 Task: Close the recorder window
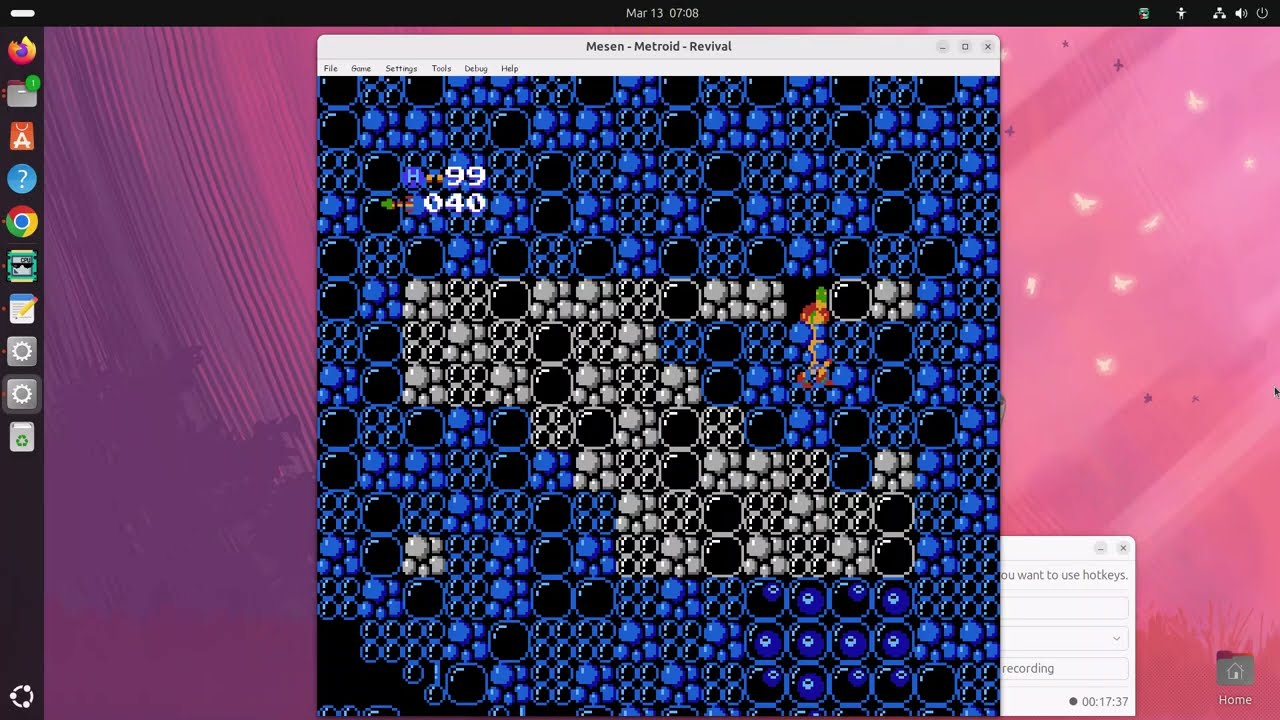pyautogui.click(x=1123, y=548)
